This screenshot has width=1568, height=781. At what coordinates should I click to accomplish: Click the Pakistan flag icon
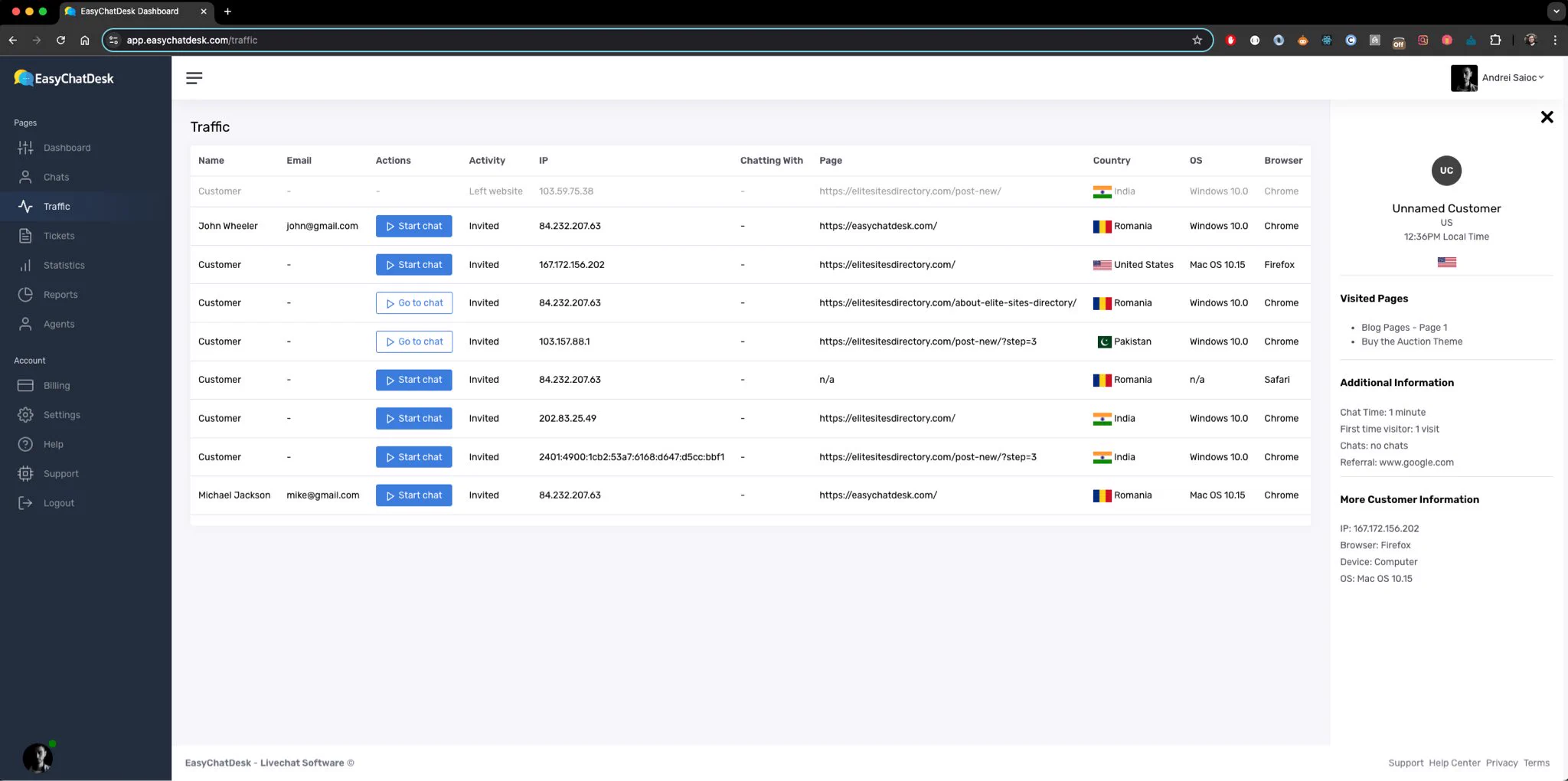1104,341
